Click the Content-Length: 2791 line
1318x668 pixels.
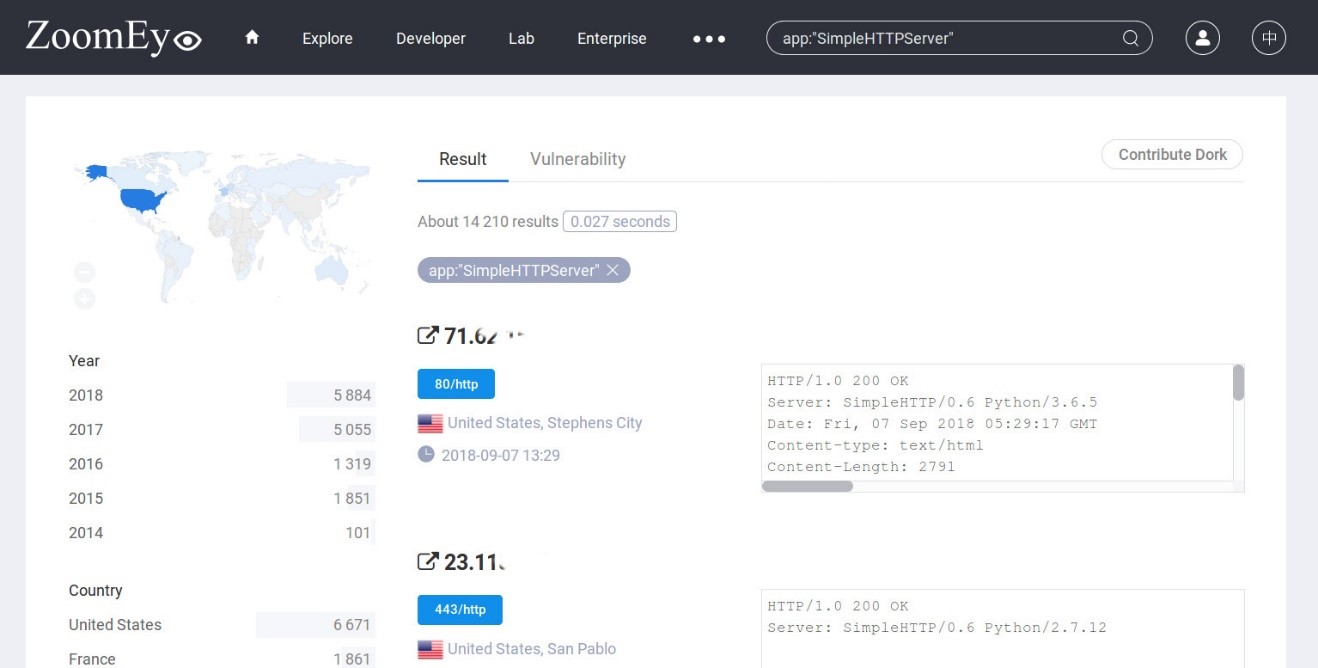tap(861, 466)
